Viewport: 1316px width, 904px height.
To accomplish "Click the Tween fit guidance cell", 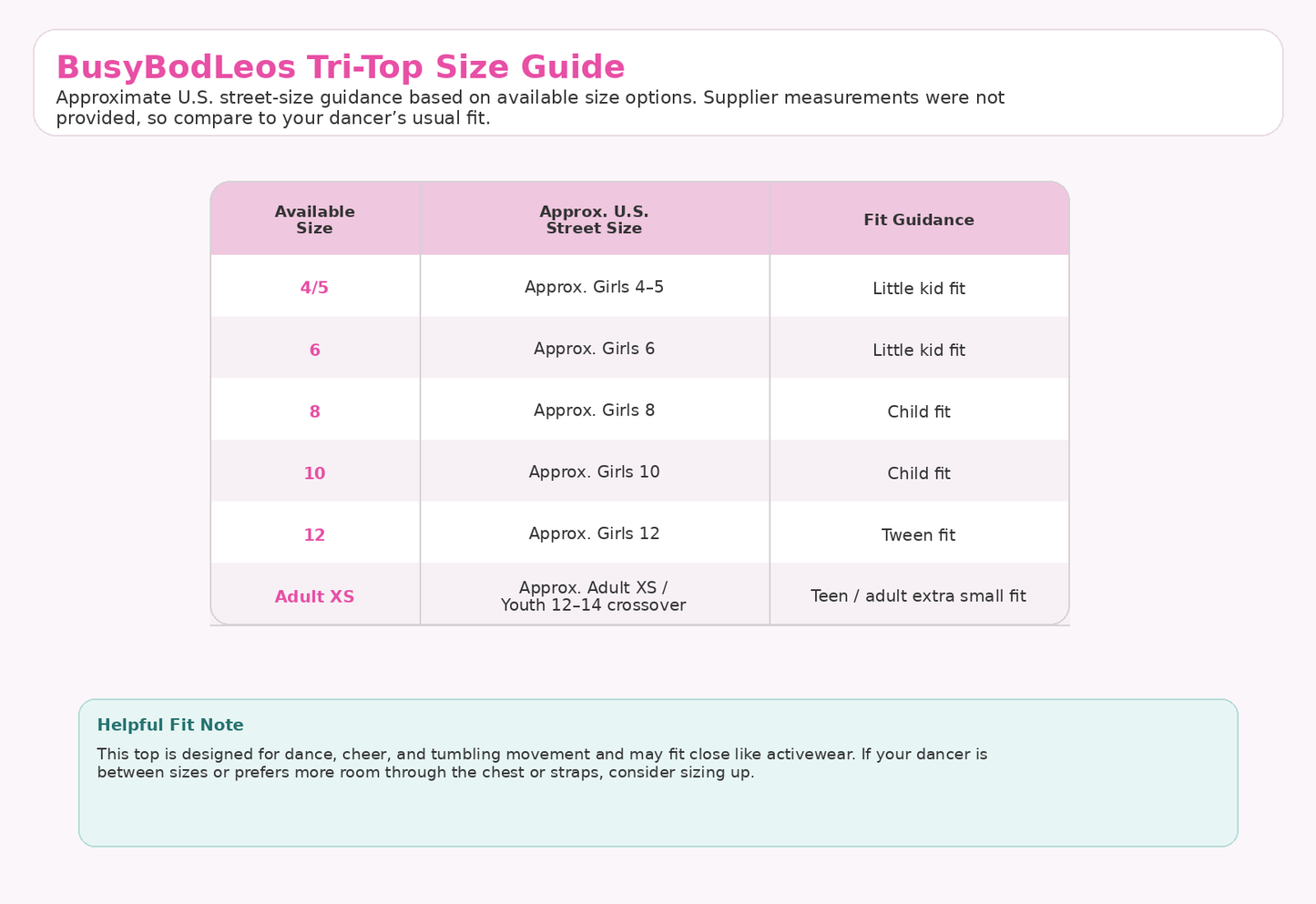I will coord(919,535).
